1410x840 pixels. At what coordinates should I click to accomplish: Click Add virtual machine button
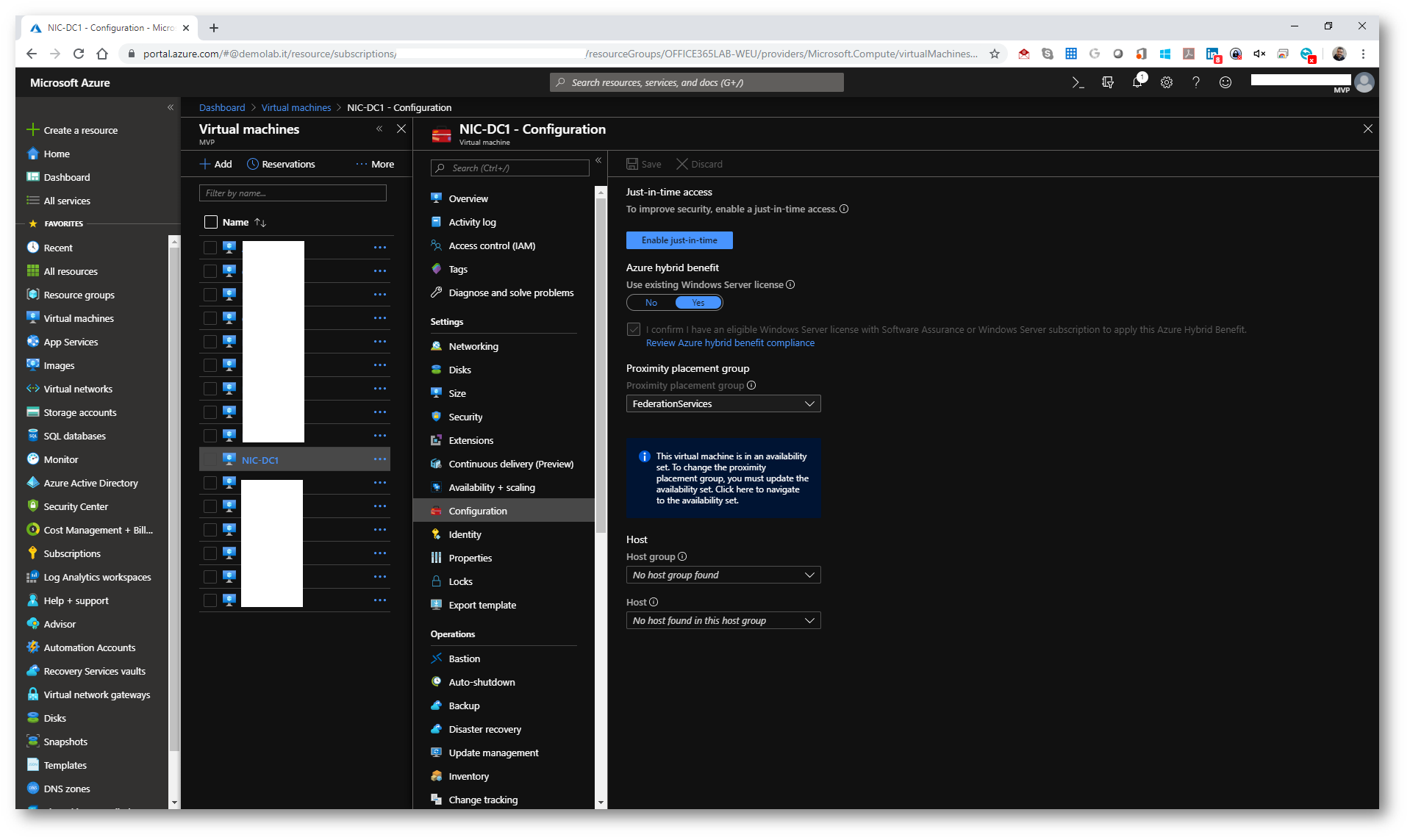pos(216,164)
